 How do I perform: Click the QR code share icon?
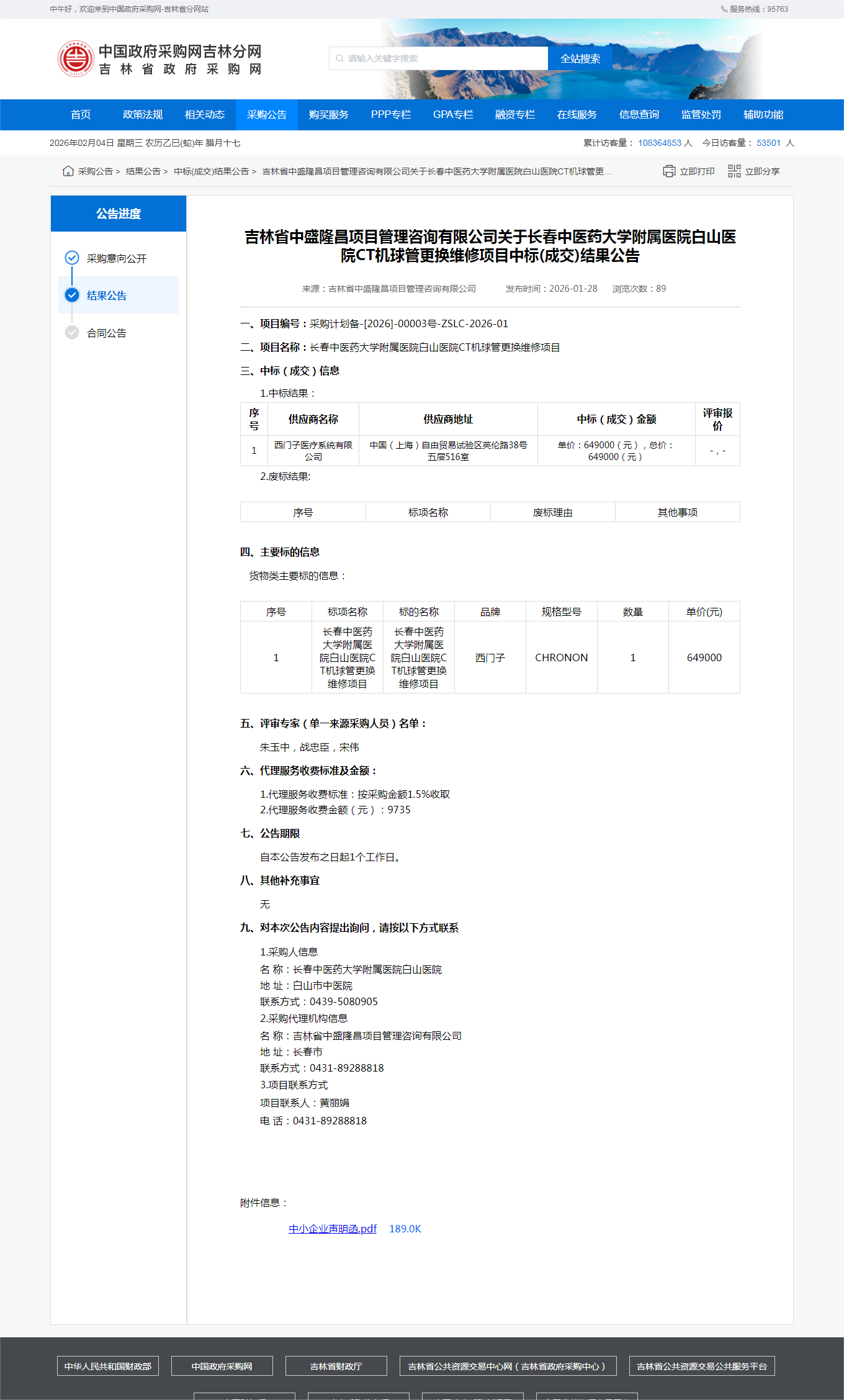[734, 171]
